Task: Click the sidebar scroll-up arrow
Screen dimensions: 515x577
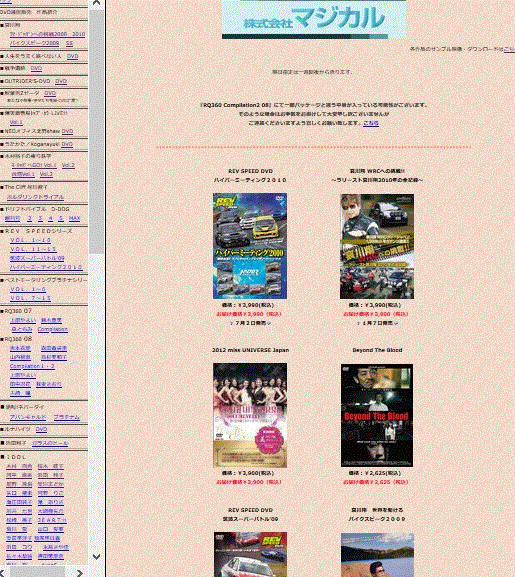Action: pos(96,3)
